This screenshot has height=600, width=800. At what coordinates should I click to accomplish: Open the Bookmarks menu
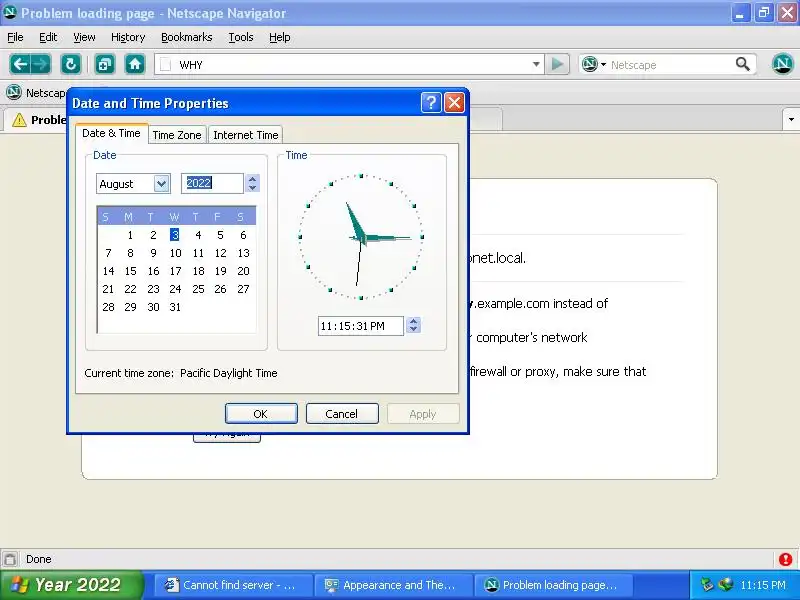point(187,37)
